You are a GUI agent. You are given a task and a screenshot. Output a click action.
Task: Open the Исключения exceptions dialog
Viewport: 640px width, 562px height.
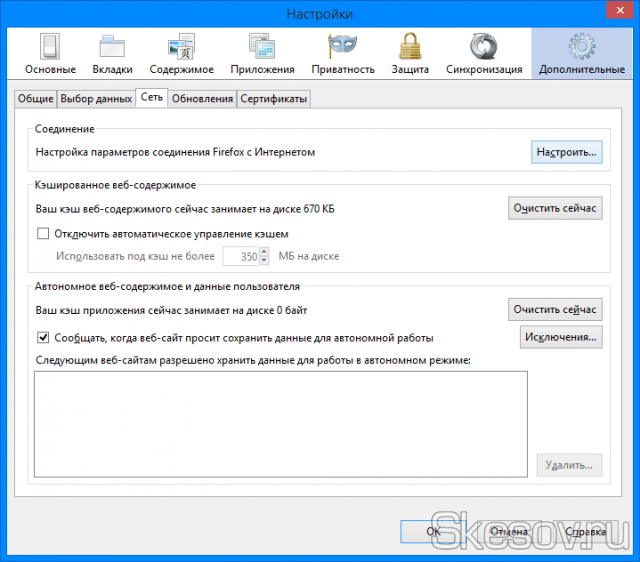point(560,337)
